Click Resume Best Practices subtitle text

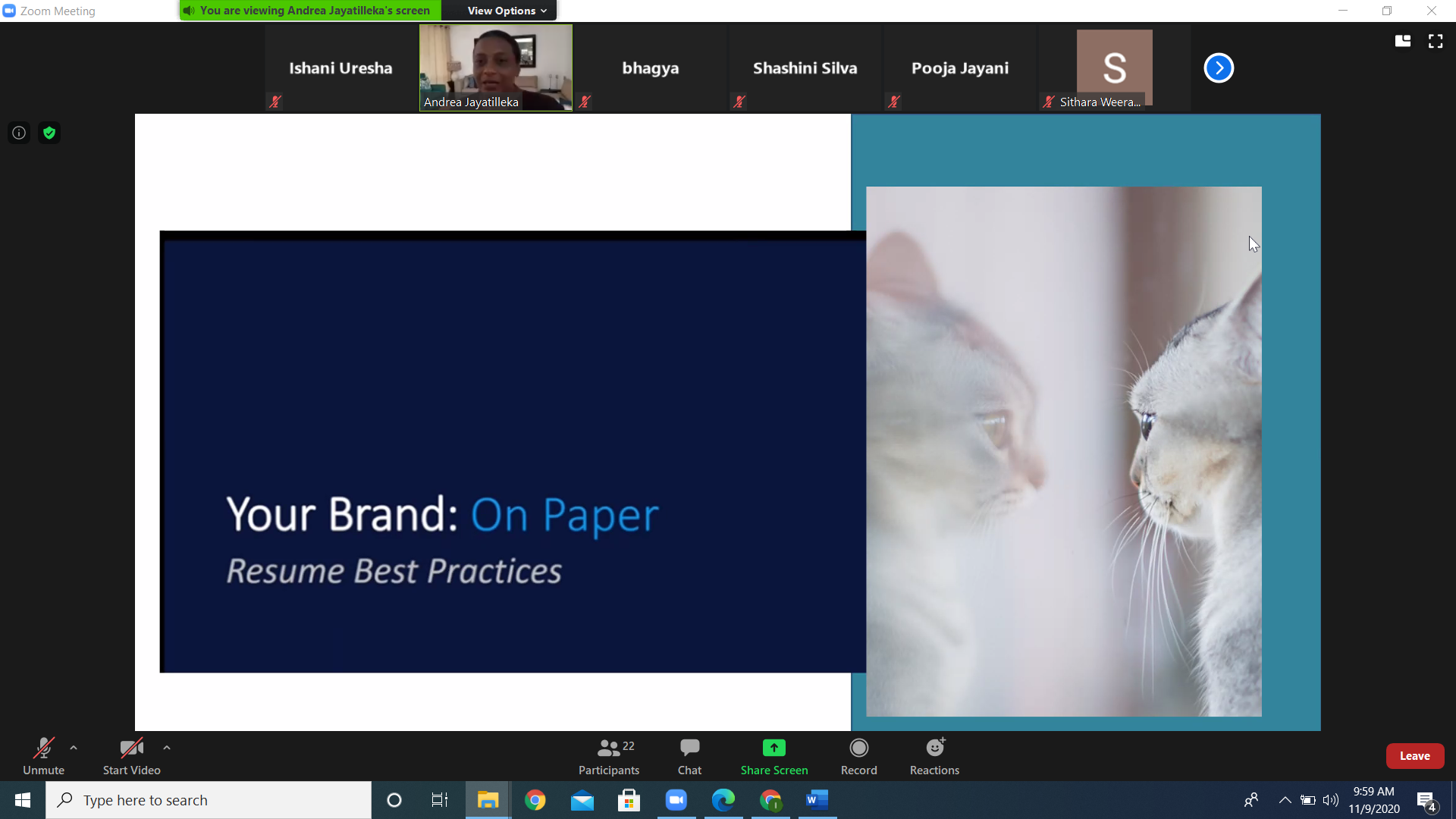[394, 572]
